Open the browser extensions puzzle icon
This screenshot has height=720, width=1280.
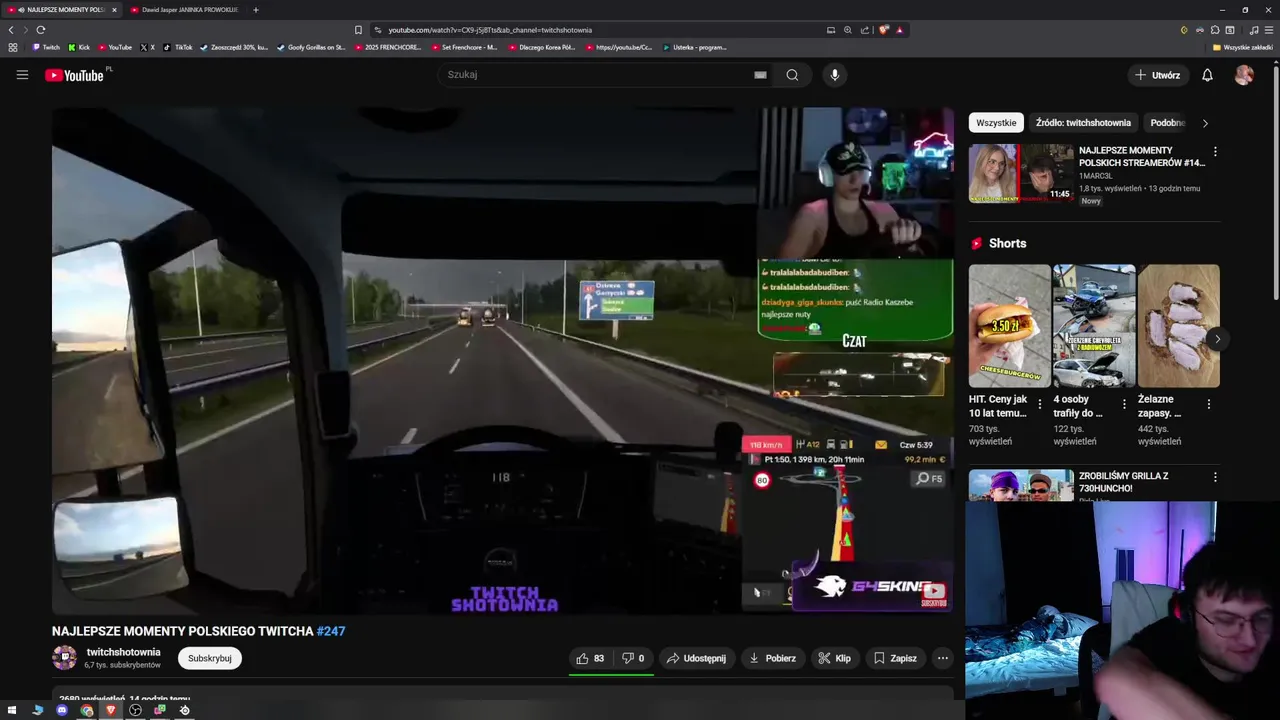(1215, 30)
